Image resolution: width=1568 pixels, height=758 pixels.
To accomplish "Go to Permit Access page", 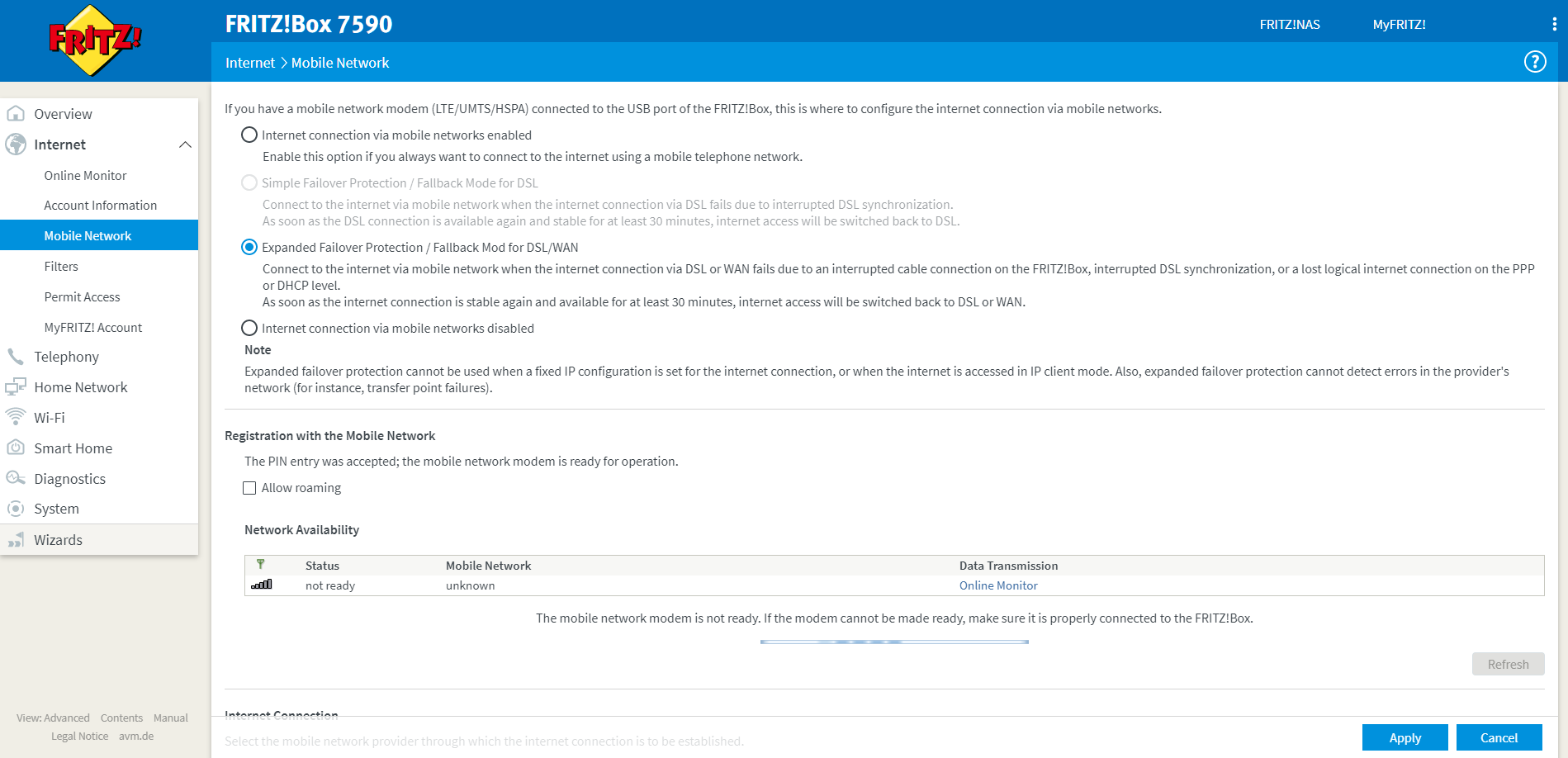I will [x=82, y=297].
